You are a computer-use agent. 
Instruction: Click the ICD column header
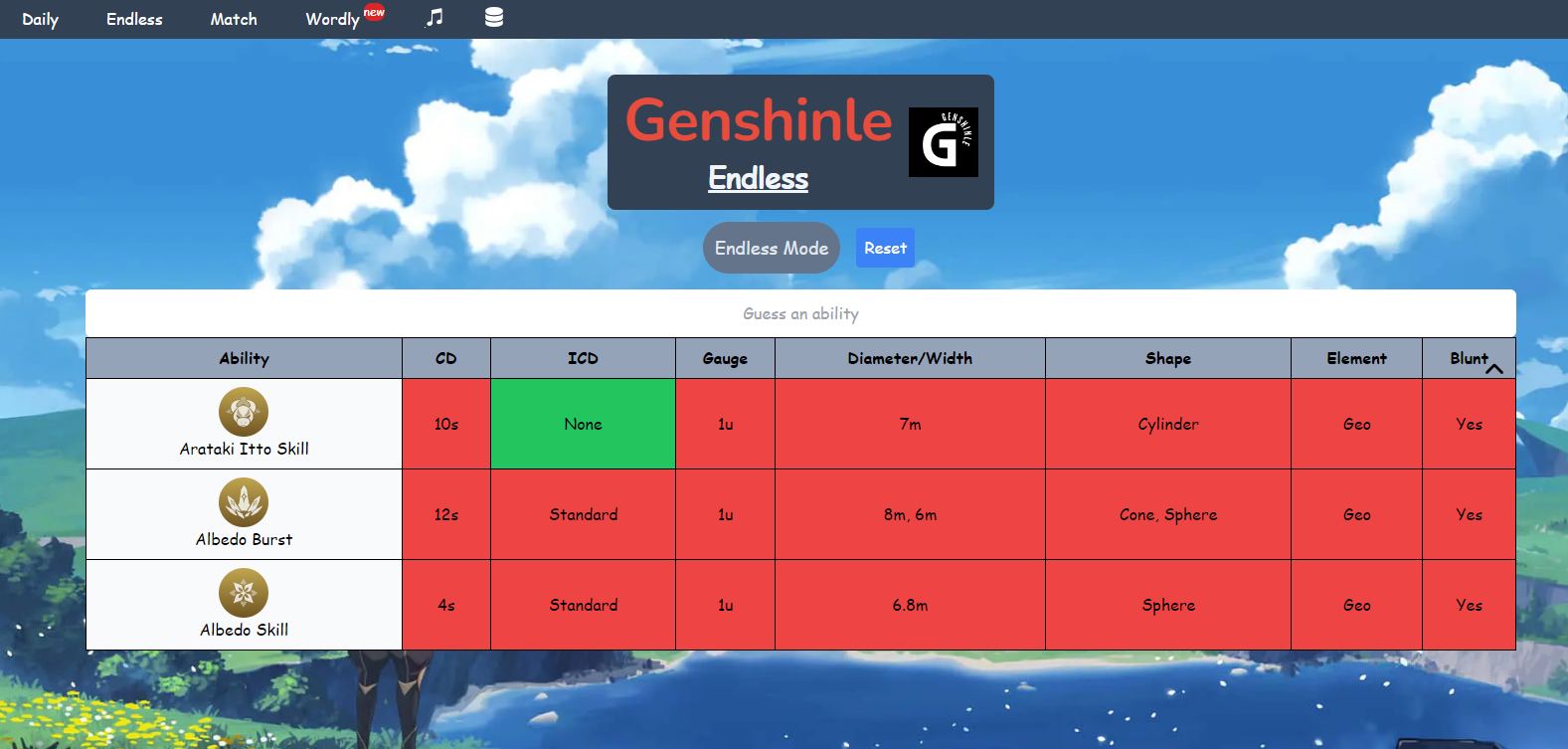(x=583, y=358)
